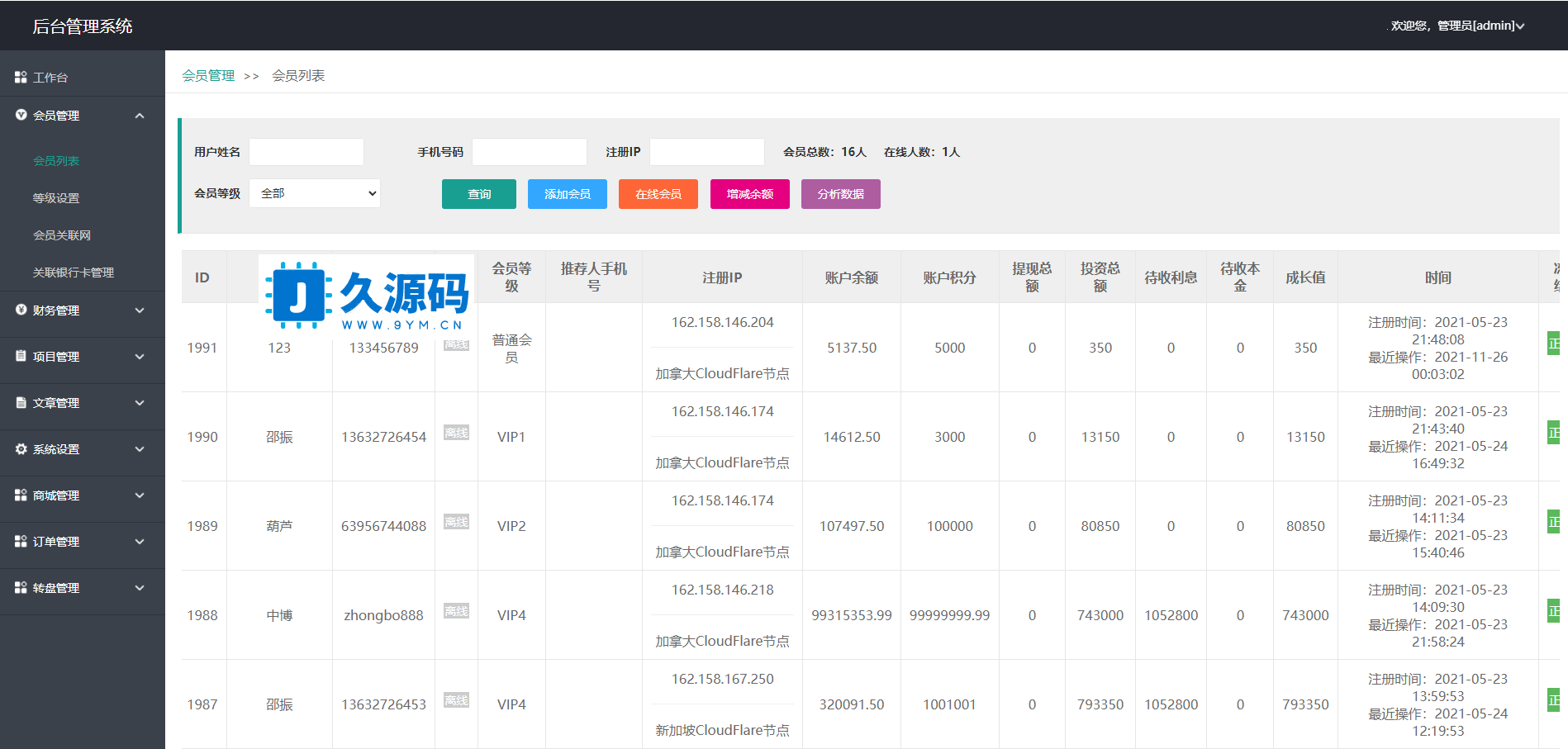Select 会员关联网 in the sidebar
The width and height of the screenshot is (1568, 749).
[62, 235]
